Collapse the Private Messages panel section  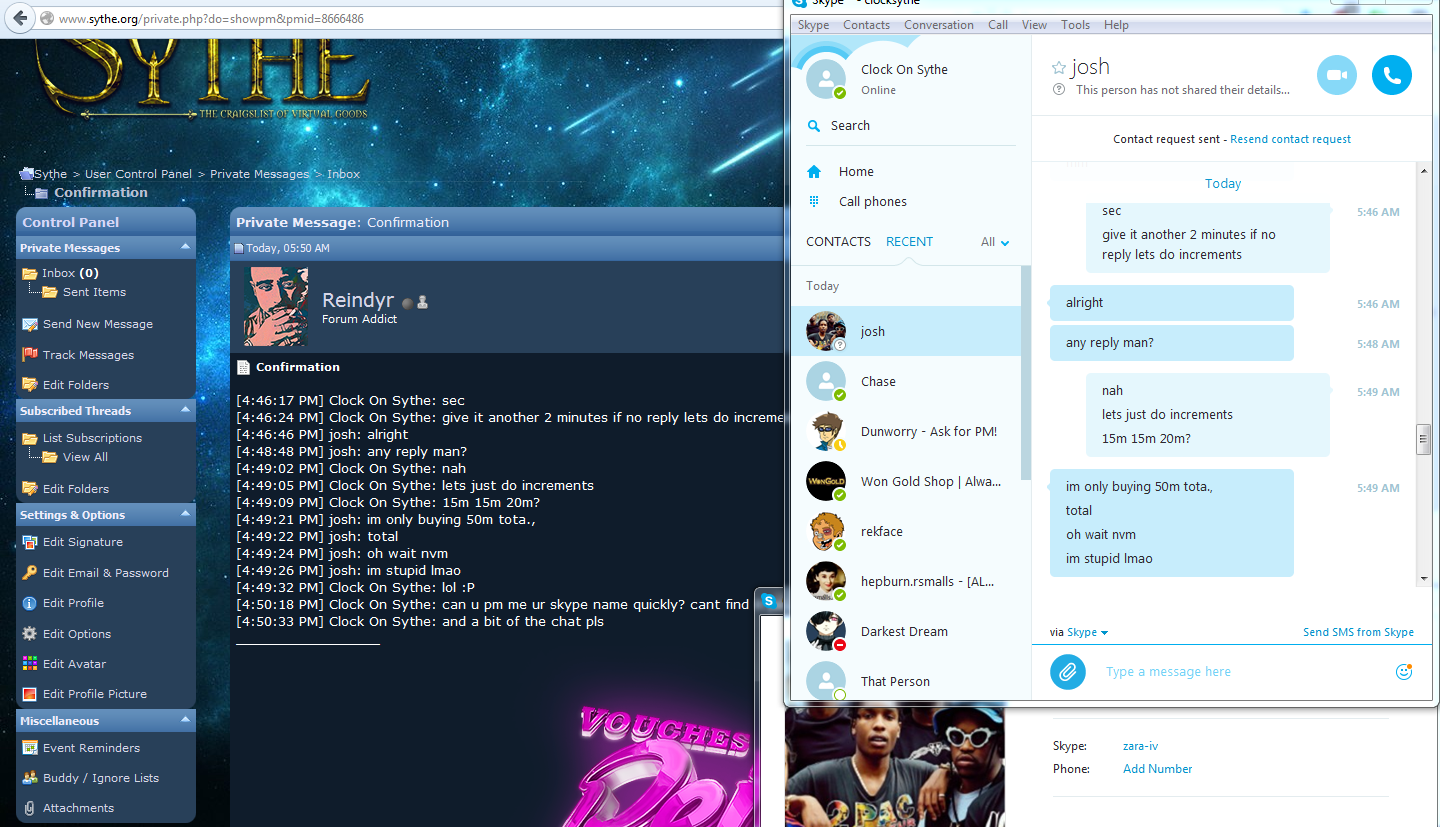[185, 247]
